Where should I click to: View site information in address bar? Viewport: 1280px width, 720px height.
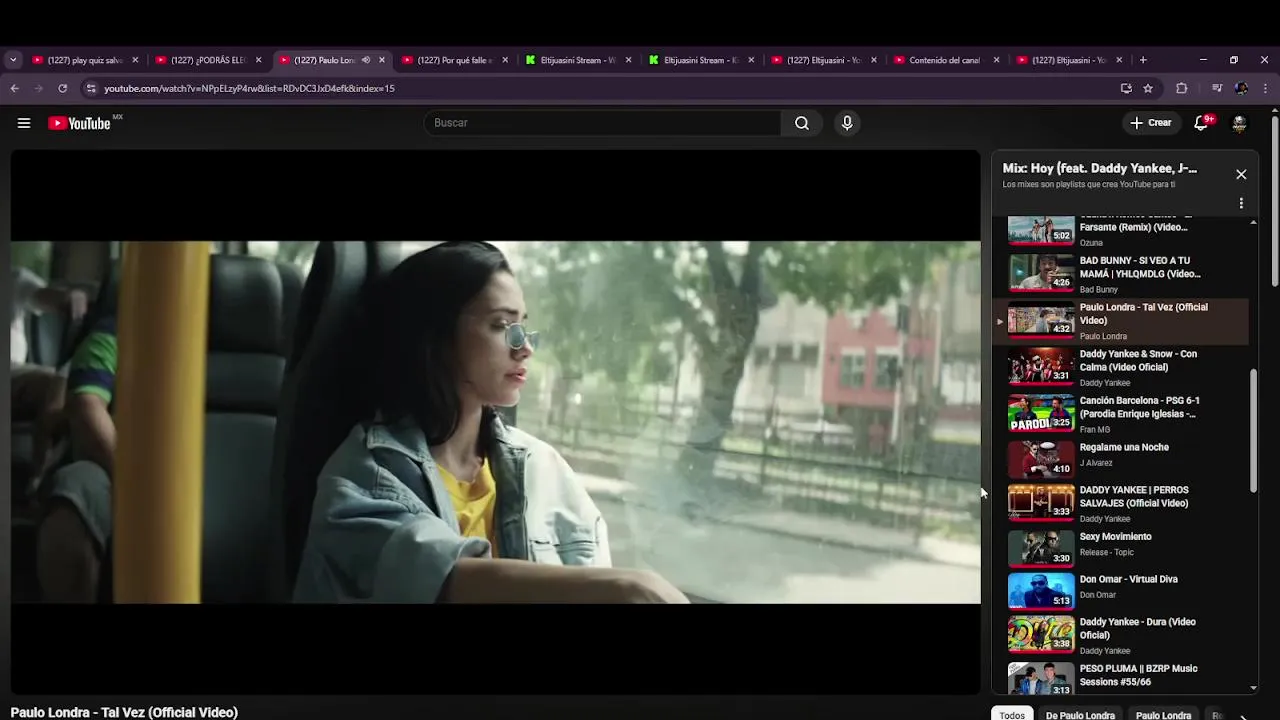pyautogui.click(x=91, y=88)
